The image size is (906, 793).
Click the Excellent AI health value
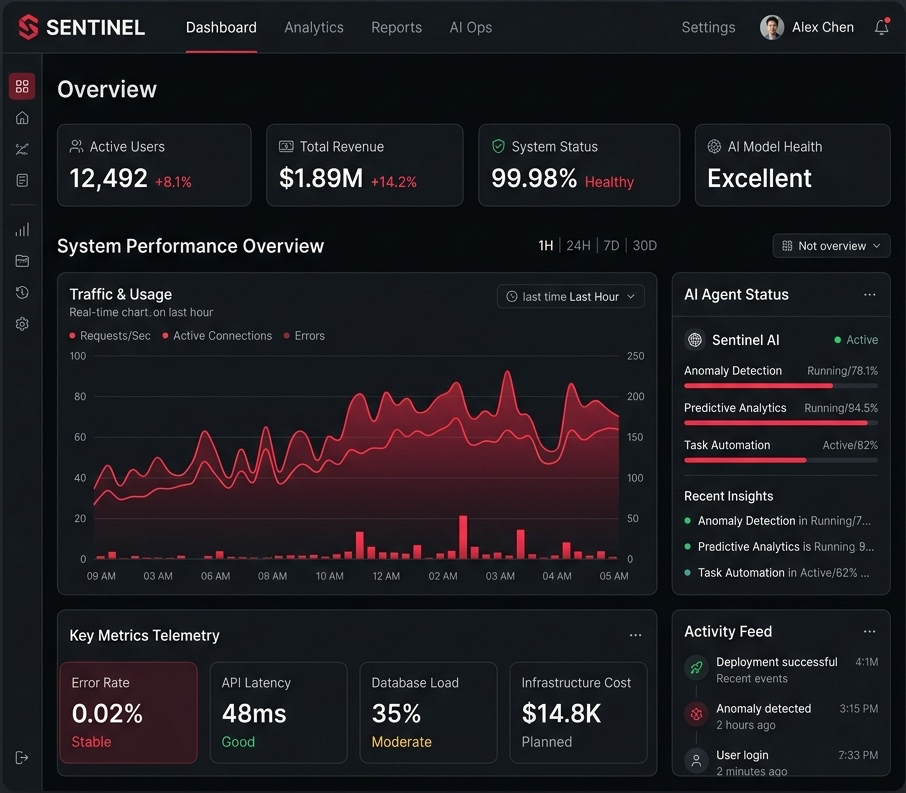(x=759, y=178)
